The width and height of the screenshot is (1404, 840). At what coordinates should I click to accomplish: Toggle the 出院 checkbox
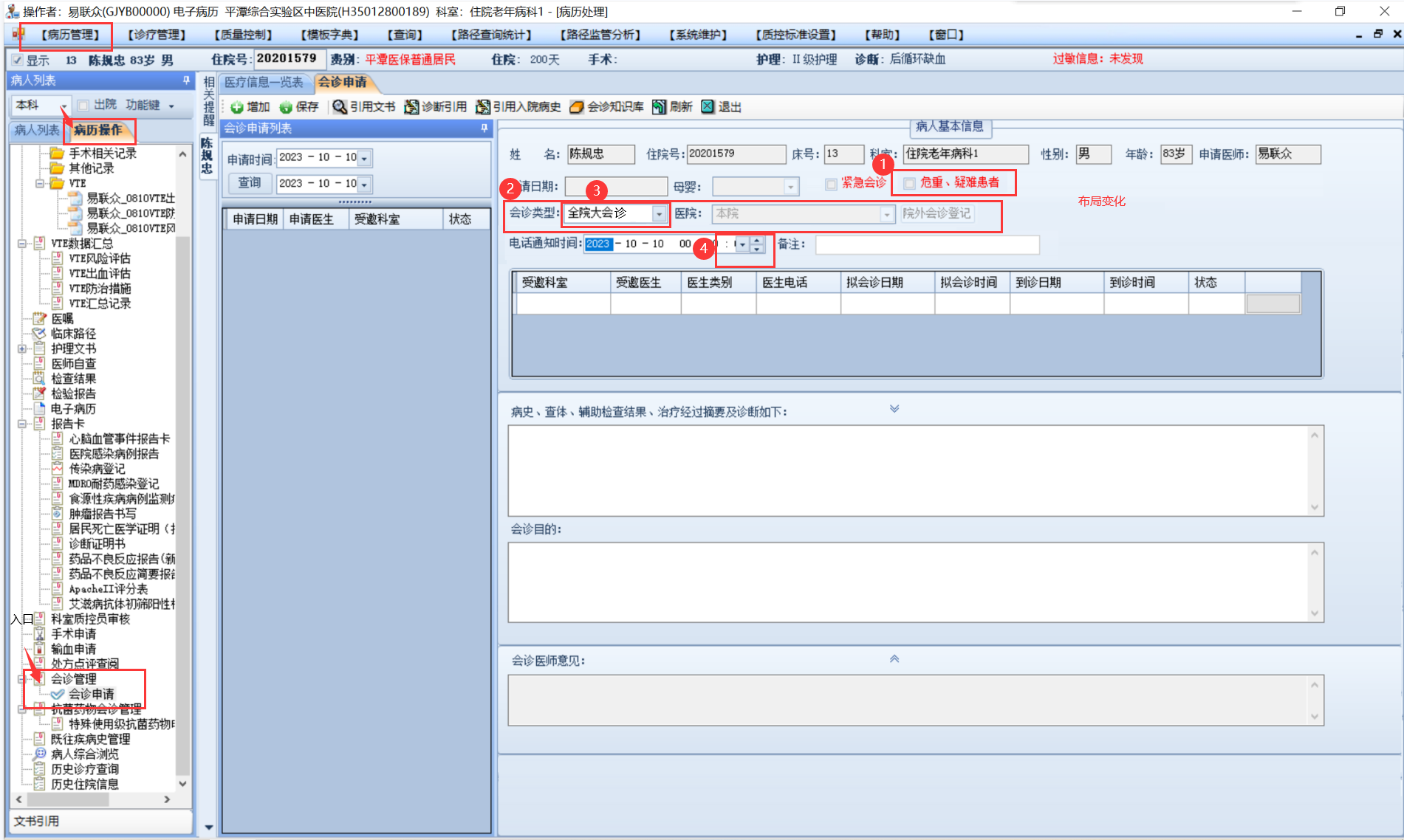pyautogui.click(x=83, y=106)
